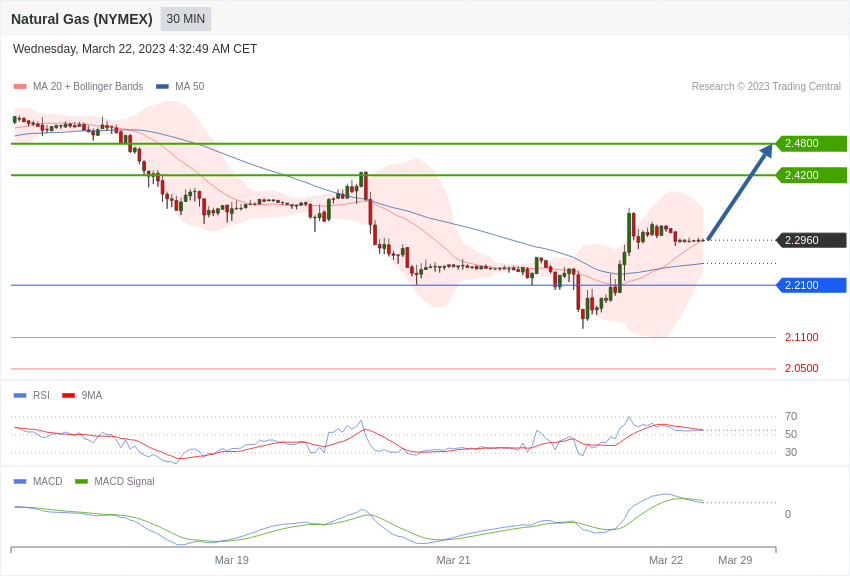Click the RSI 70 axis value
This screenshot has width=850, height=576.
point(791,416)
